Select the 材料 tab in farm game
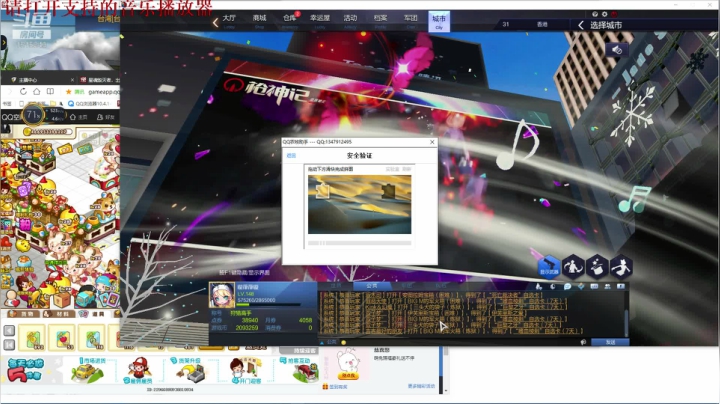 [x=57, y=314]
